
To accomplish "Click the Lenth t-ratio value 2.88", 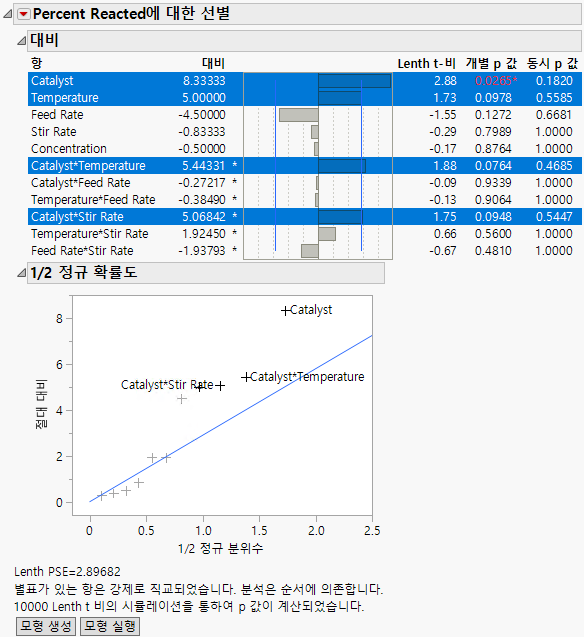I will point(445,80).
